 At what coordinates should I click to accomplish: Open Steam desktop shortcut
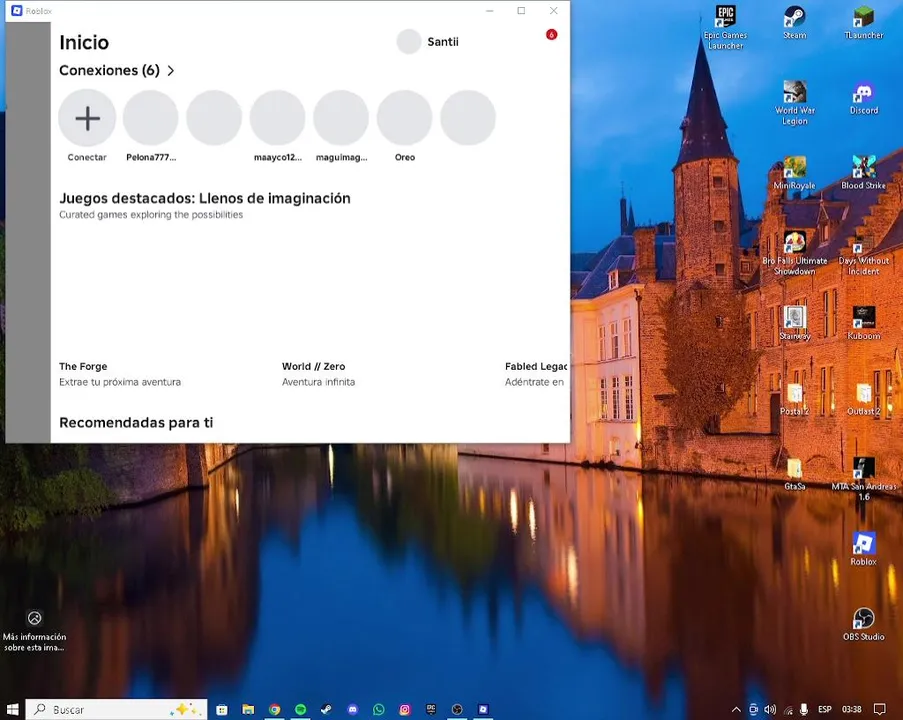[x=795, y=22]
